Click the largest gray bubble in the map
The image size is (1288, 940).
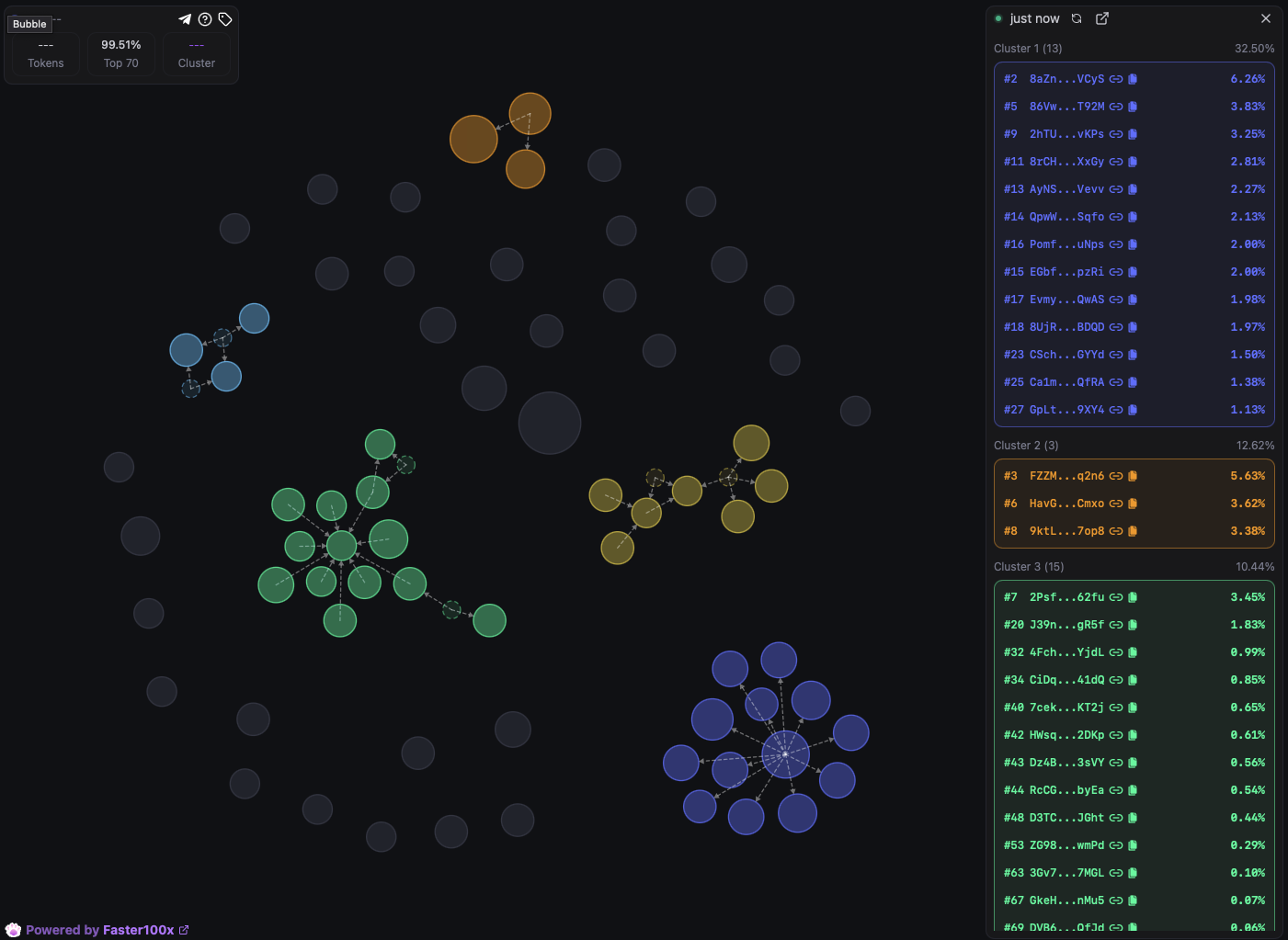[x=550, y=423]
